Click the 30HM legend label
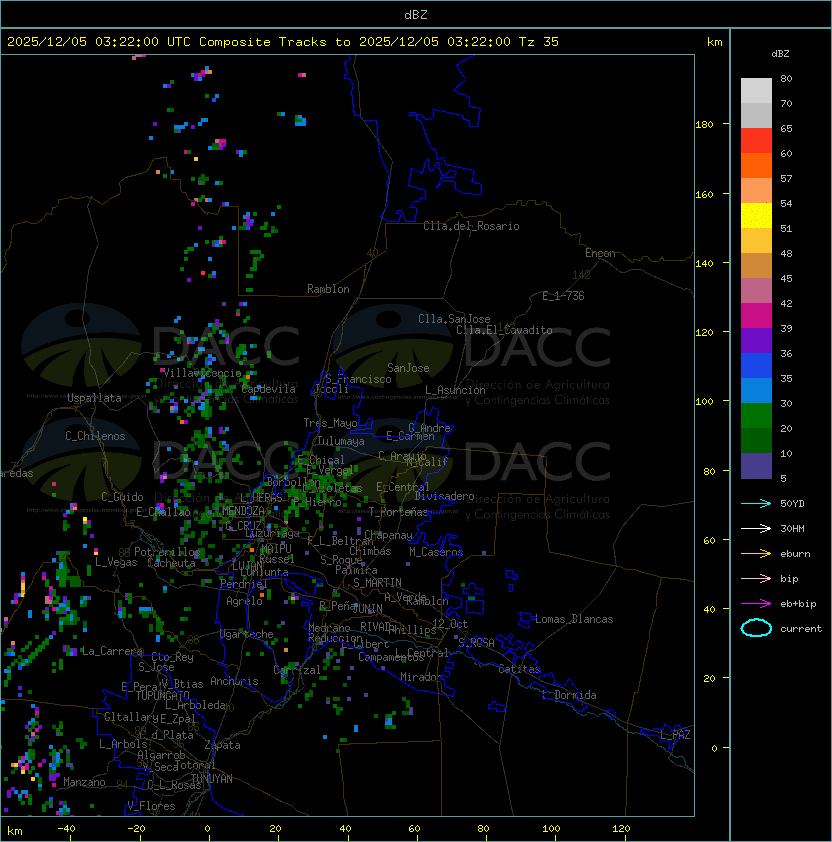Screen dimensions: 832x842 792,528
